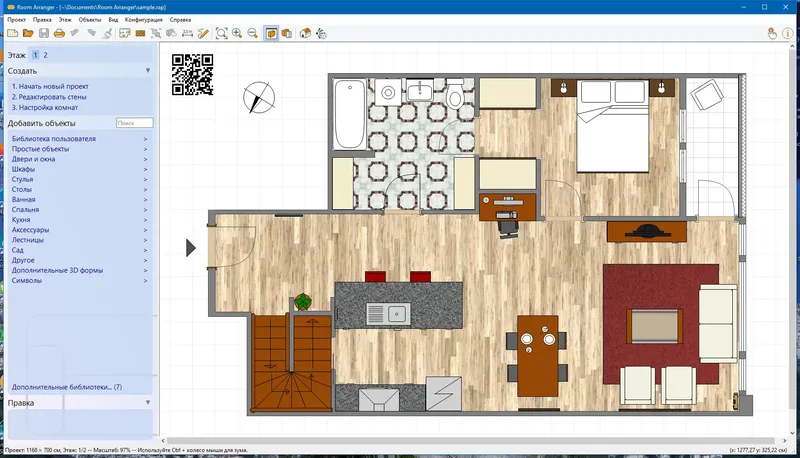Click the room walls editing icon
Screen dimensions: 800x458
[124, 34]
